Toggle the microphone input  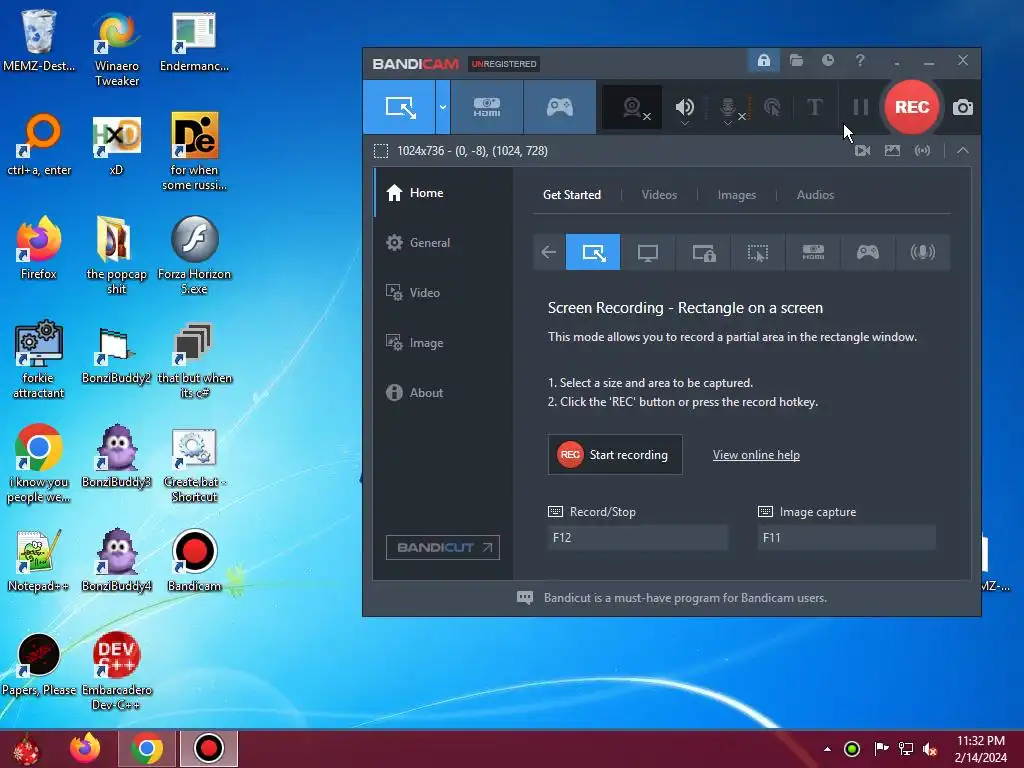[729, 108]
